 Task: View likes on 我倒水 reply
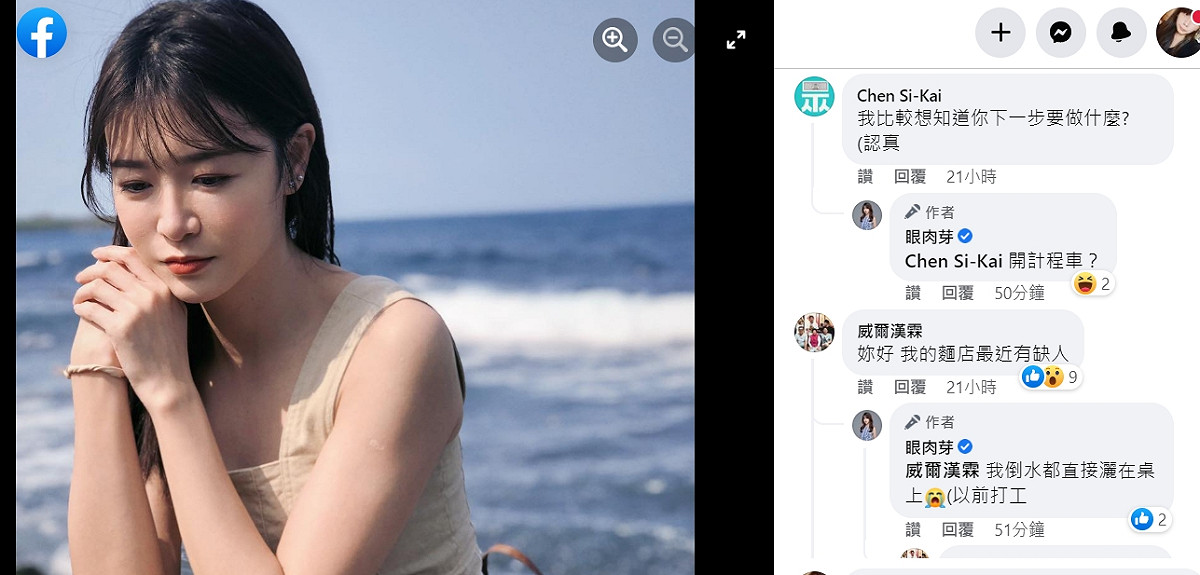pyautogui.click(x=1149, y=519)
